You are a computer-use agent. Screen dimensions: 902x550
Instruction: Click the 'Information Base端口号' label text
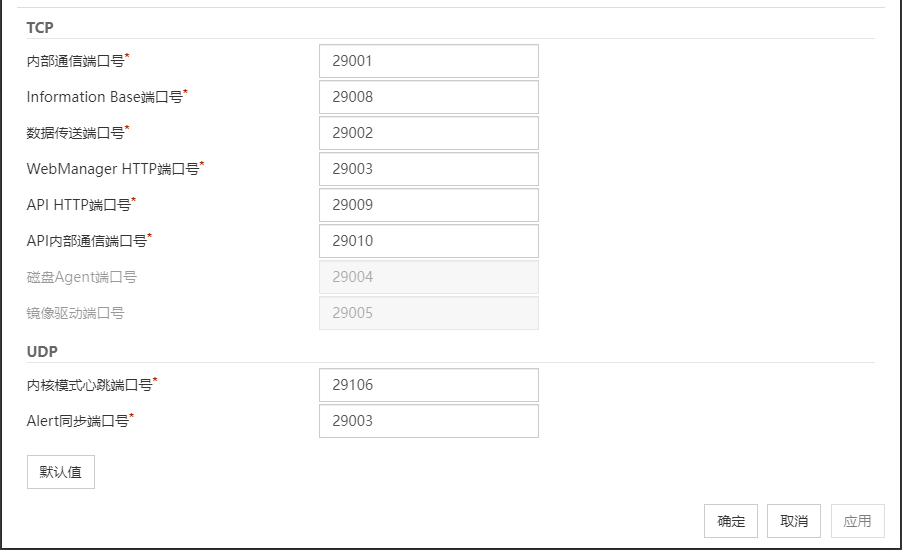coord(105,97)
